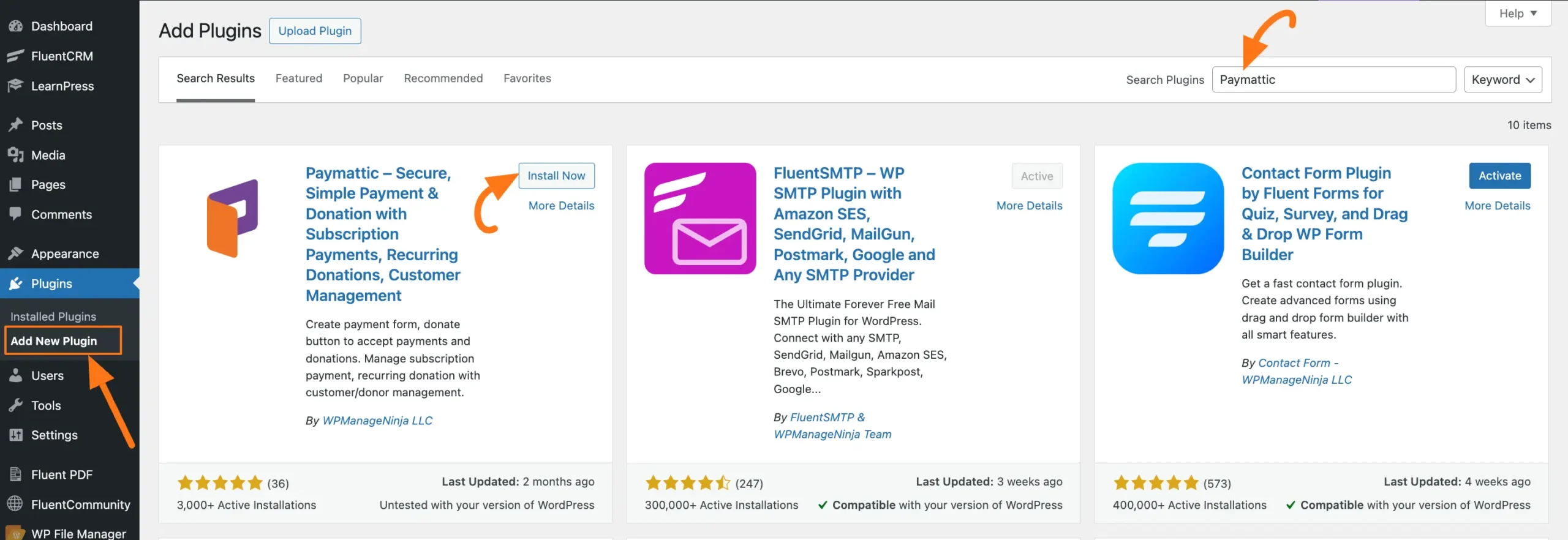This screenshot has width=1568, height=540.
Task: Click '300,000+ Active Installations' text
Action: tap(722, 505)
